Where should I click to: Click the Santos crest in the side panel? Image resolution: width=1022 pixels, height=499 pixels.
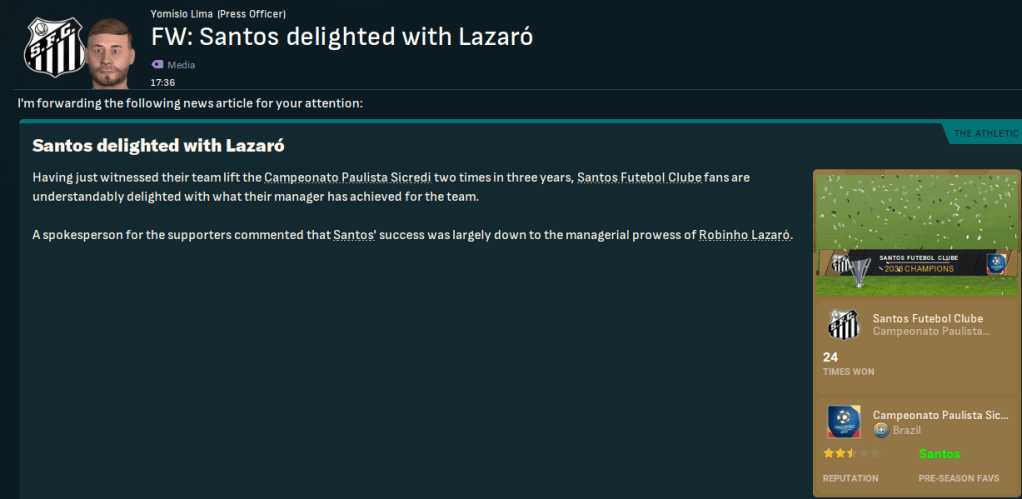point(843,324)
